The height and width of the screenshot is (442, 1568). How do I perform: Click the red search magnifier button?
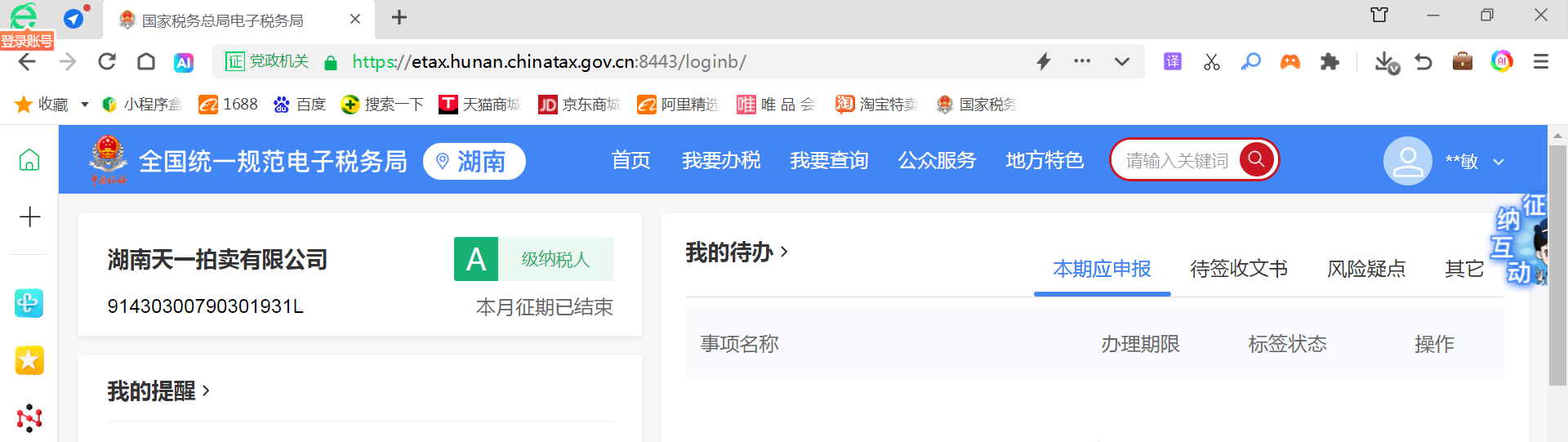click(1256, 159)
